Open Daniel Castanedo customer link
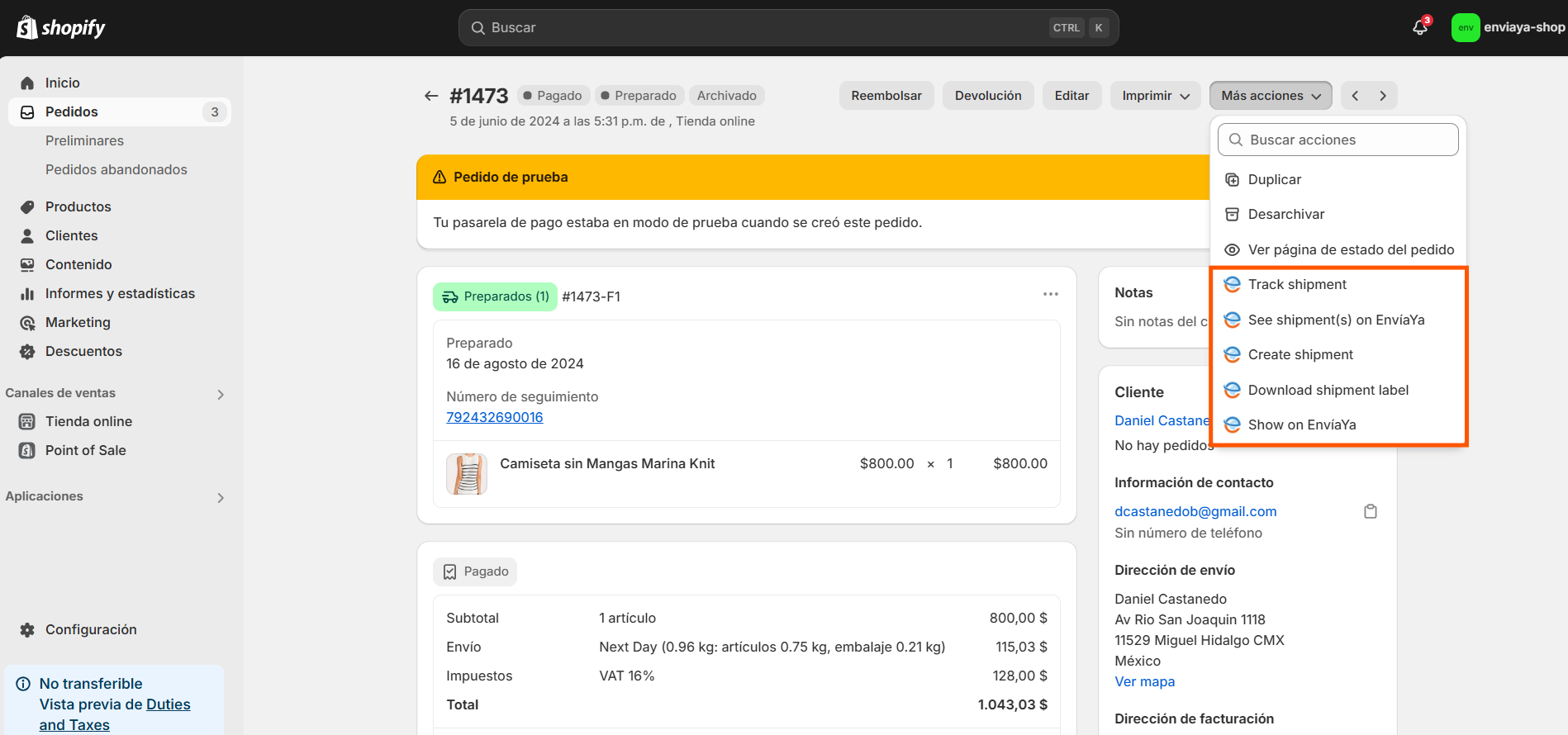 click(1162, 420)
